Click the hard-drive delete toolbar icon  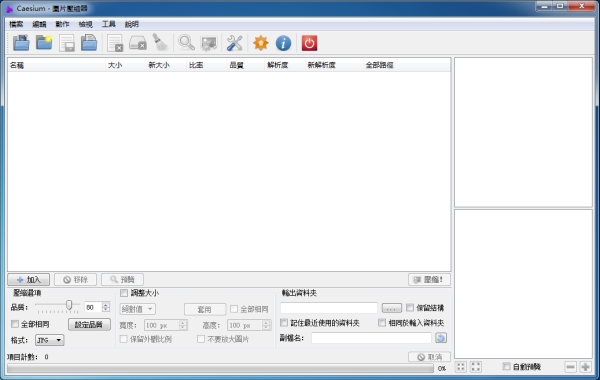[x=138, y=43]
